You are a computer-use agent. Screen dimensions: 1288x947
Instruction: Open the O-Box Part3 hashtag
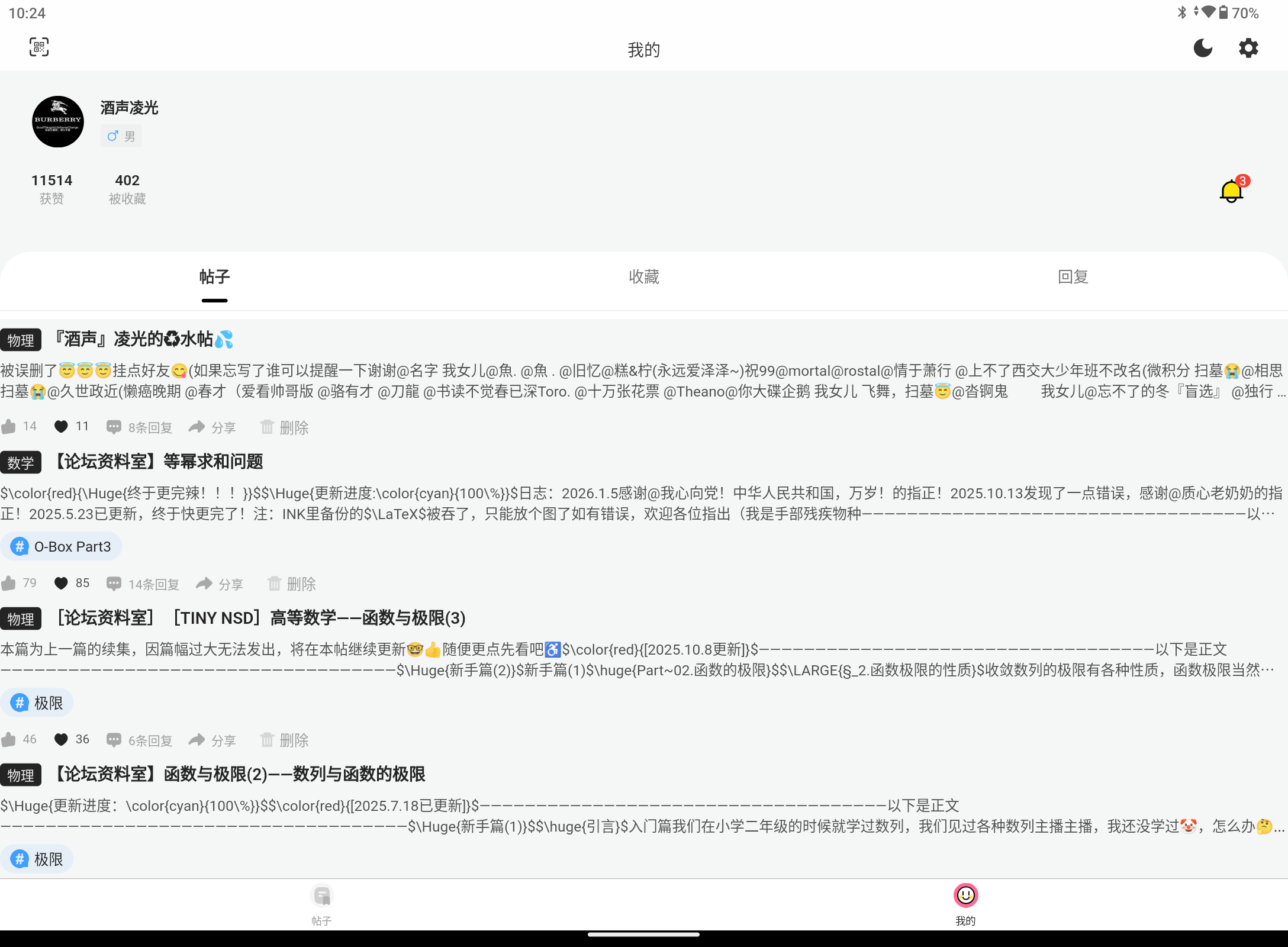pyautogui.click(x=61, y=546)
